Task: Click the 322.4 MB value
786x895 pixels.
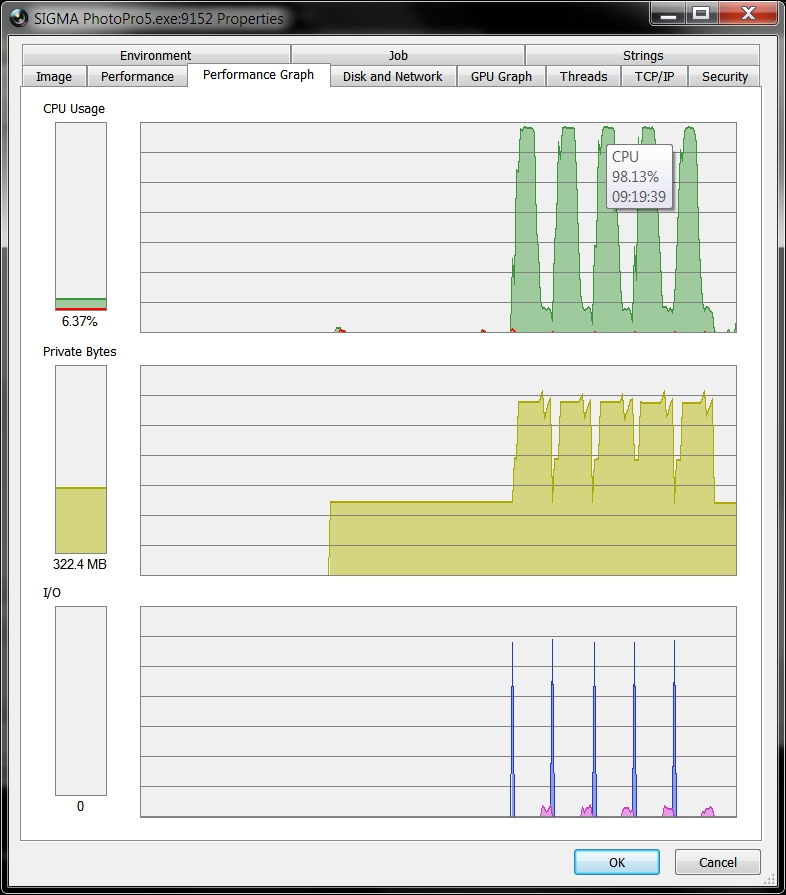Action: pyautogui.click(x=79, y=565)
